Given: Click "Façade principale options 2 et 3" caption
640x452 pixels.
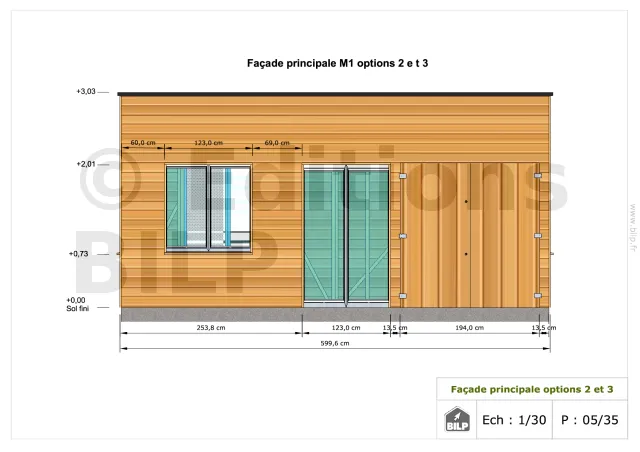Looking at the screenshot, I should 532,388.
